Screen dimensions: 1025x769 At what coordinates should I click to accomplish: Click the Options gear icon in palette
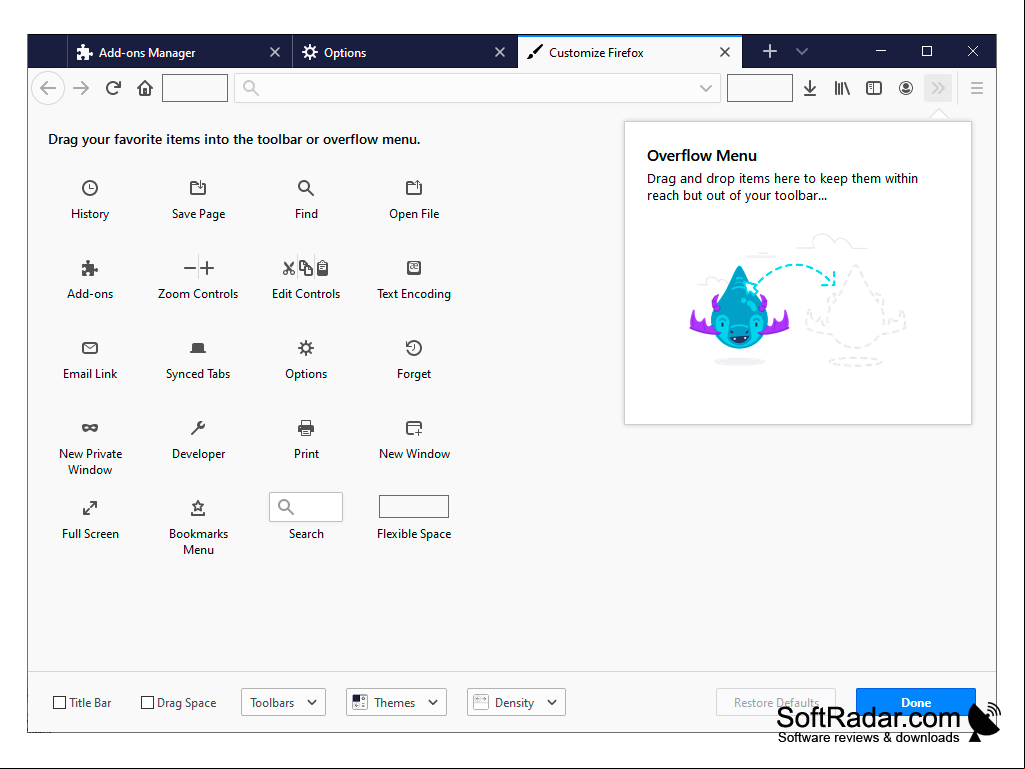[306, 348]
